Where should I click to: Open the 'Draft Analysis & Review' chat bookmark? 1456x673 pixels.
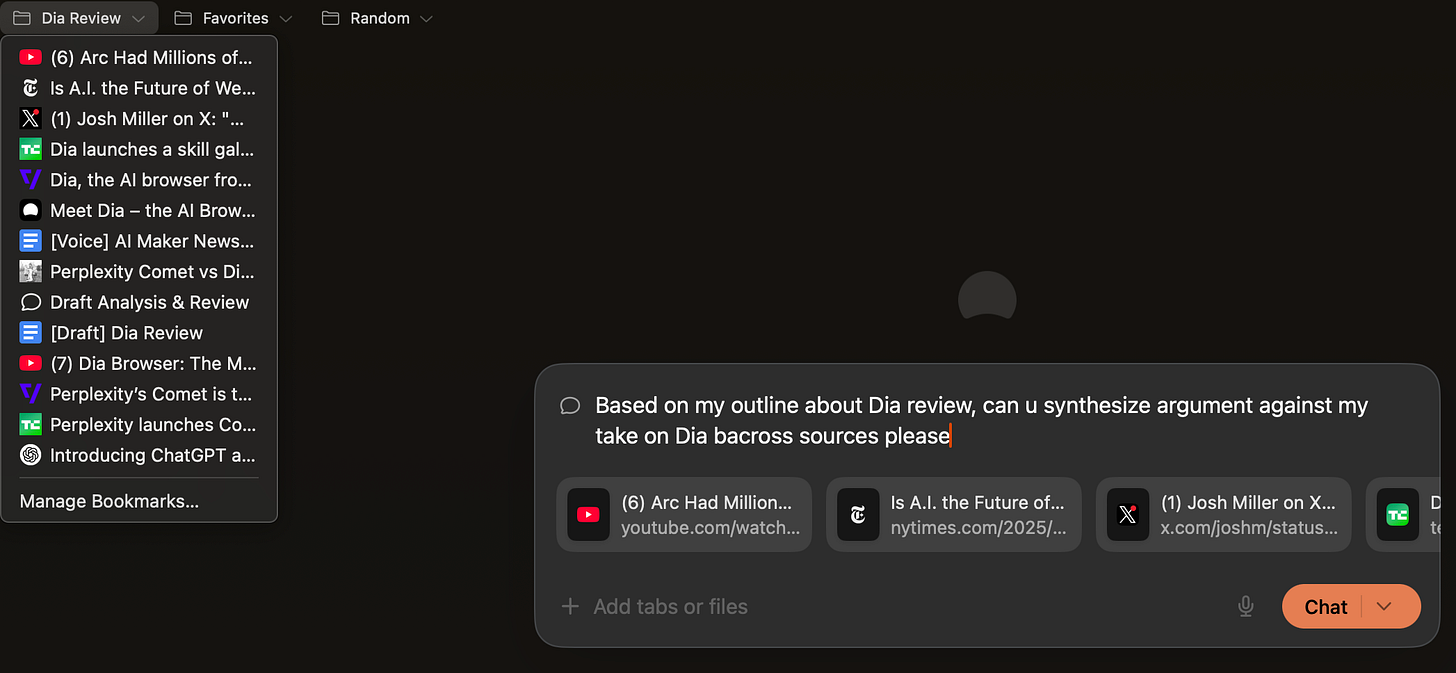(x=139, y=302)
